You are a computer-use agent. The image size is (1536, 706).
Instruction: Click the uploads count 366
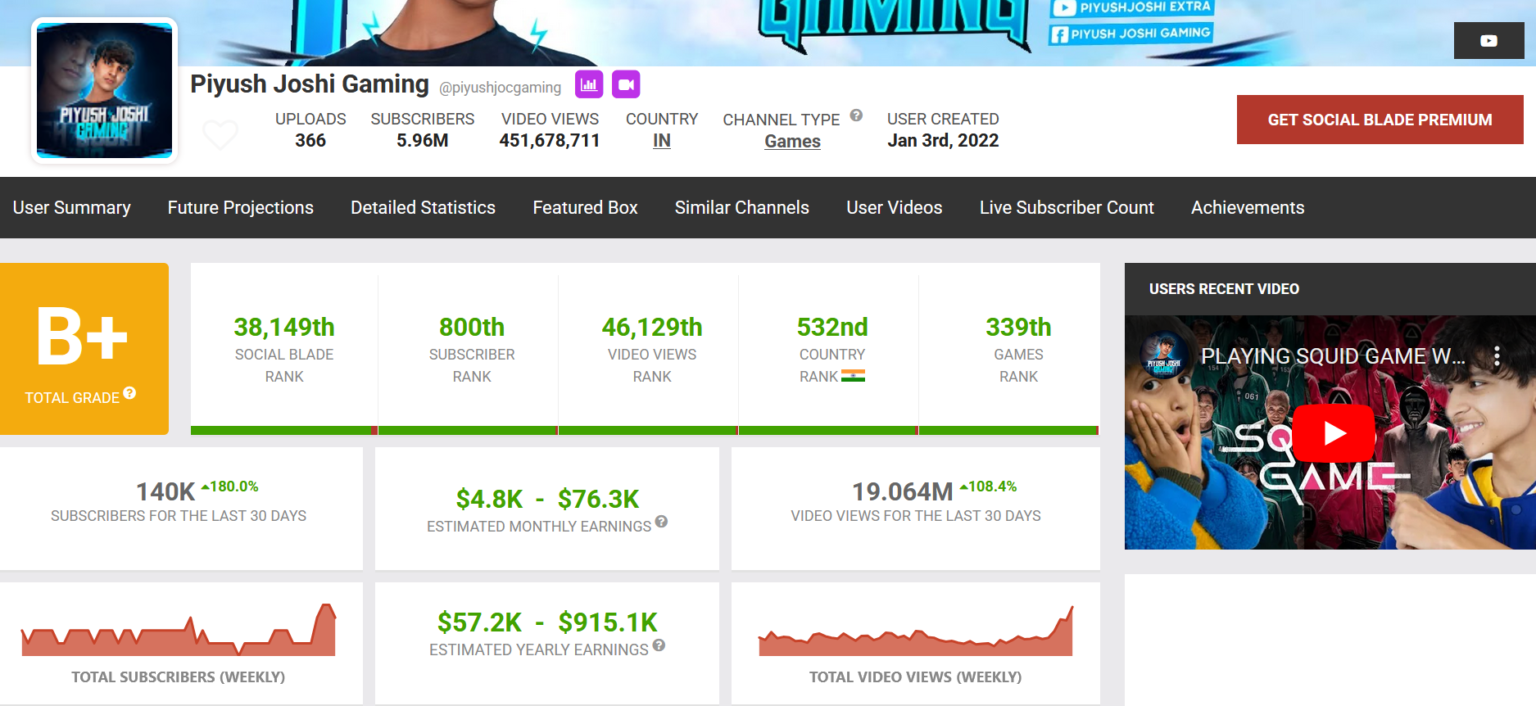310,141
